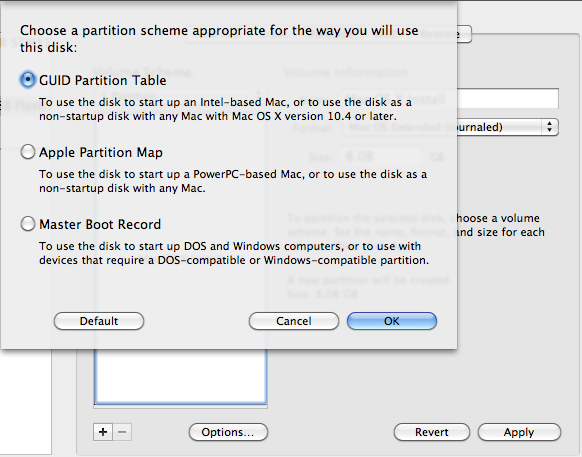Cancel the partition scheme sheet
Image resolution: width=582 pixels, height=457 pixels.
pyautogui.click(x=294, y=321)
